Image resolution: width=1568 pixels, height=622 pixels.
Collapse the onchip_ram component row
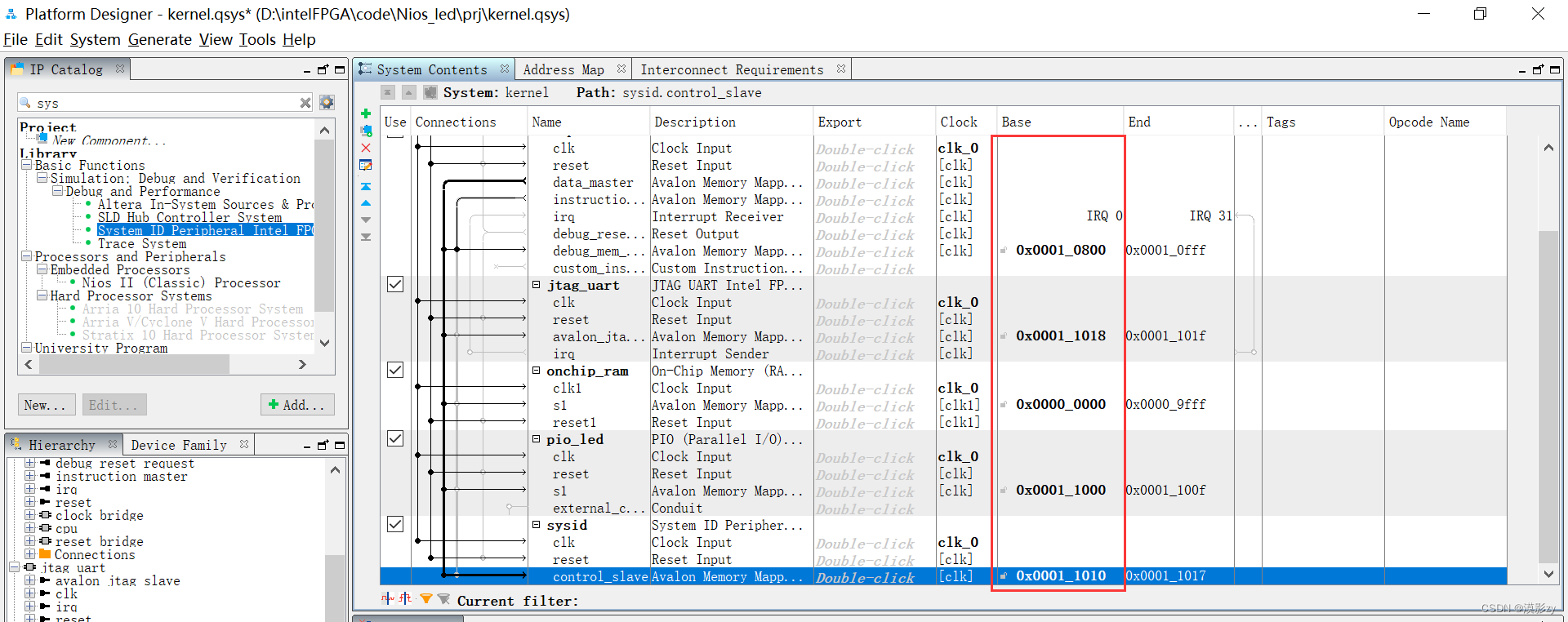(537, 371)
